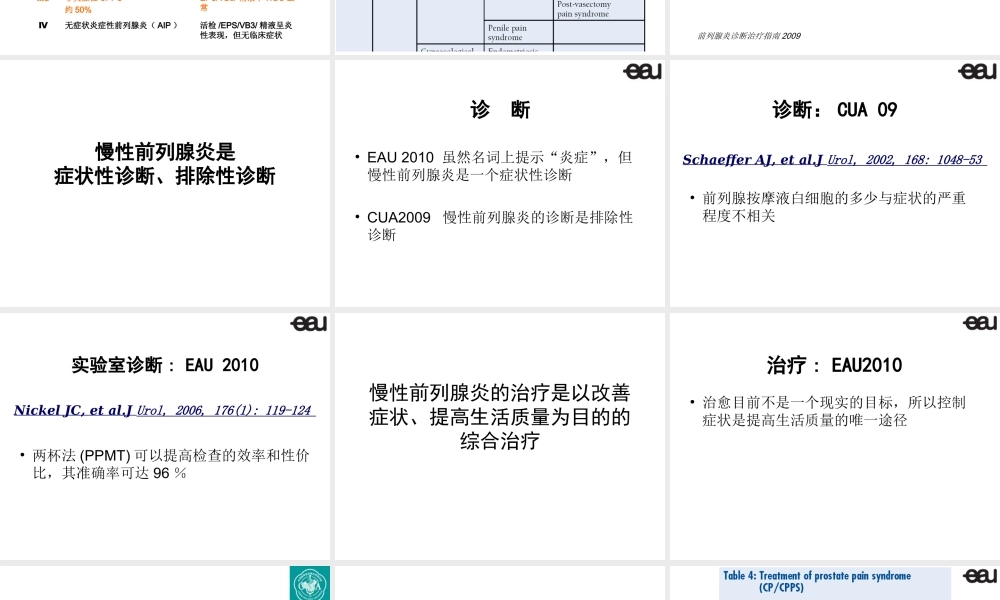Click the EAU logo on the 诊断 slide
The height and width of the screenshot is (600, 1000).
(641, 72)
